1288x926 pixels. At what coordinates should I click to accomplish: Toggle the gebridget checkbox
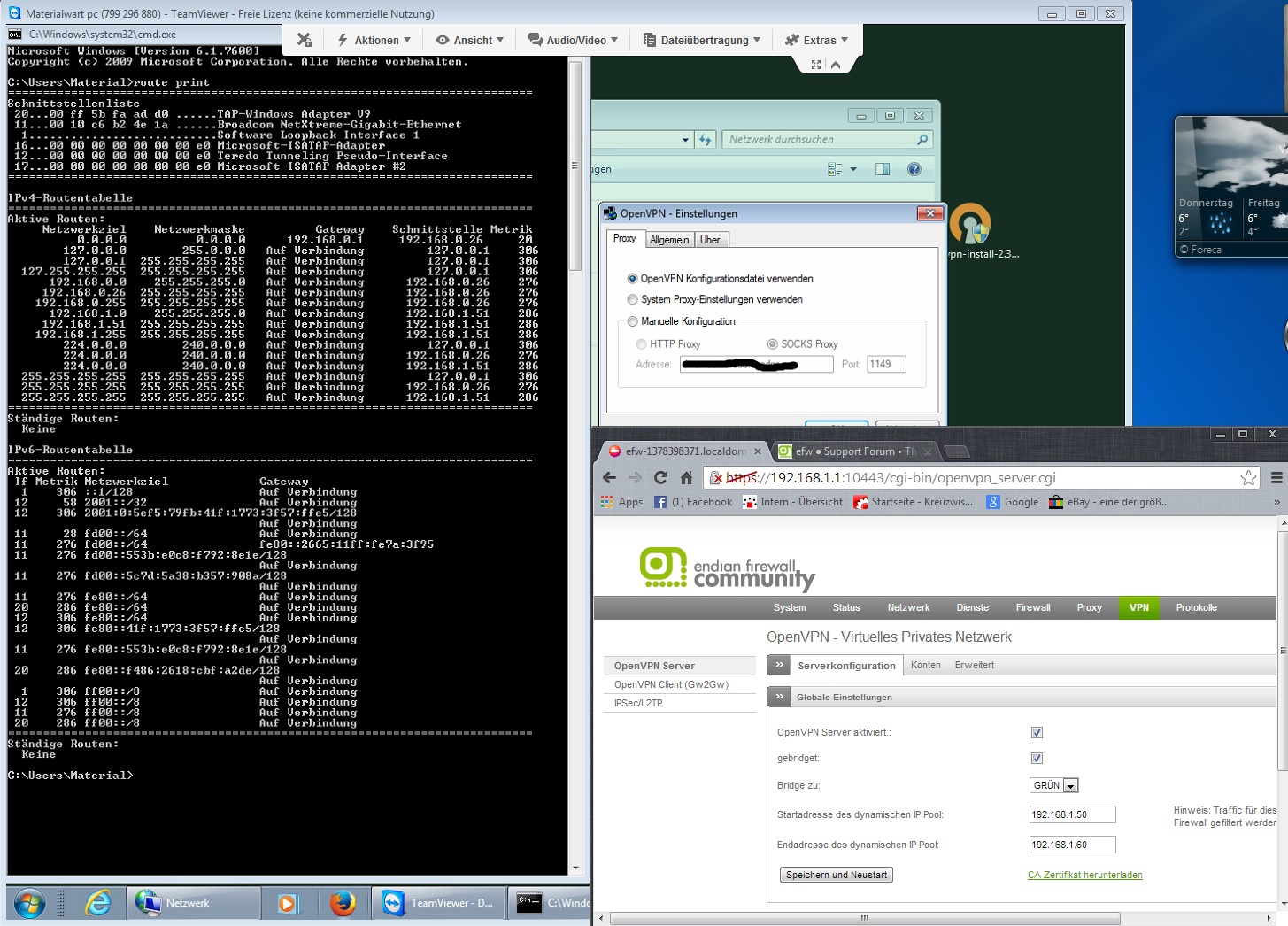1037,758
